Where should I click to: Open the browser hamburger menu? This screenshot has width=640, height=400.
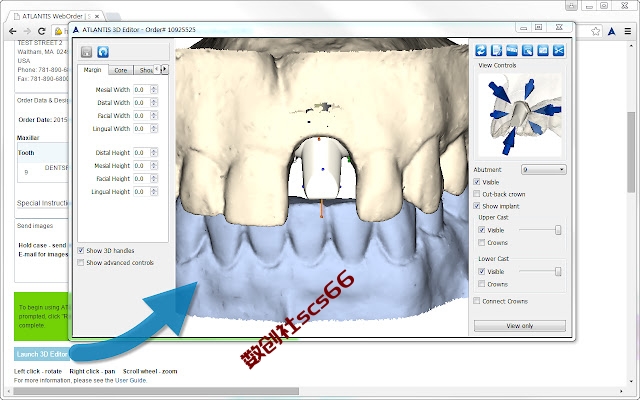tap(628, 31)
